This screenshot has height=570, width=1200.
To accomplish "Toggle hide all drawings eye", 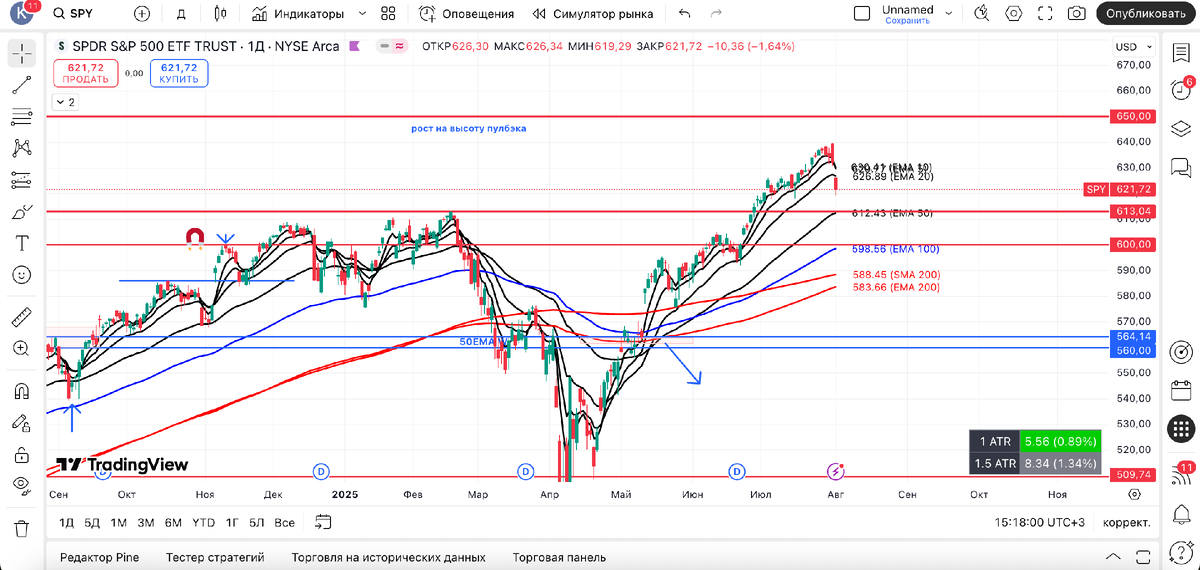I will [x=22, y=485].
